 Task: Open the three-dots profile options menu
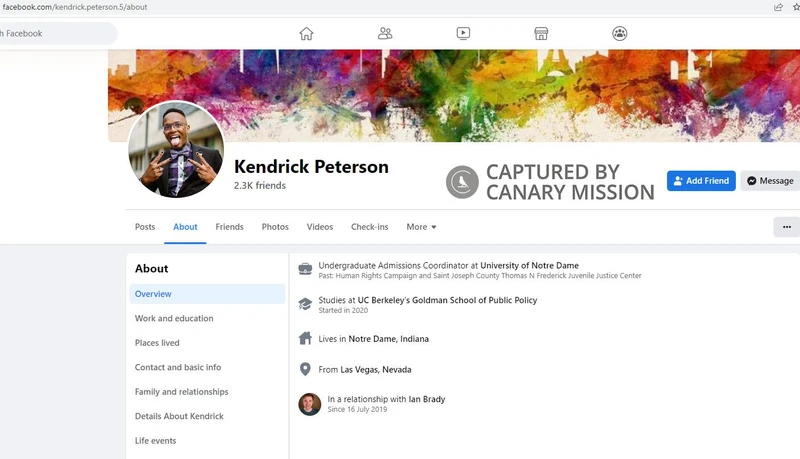[x=787, y=227]
